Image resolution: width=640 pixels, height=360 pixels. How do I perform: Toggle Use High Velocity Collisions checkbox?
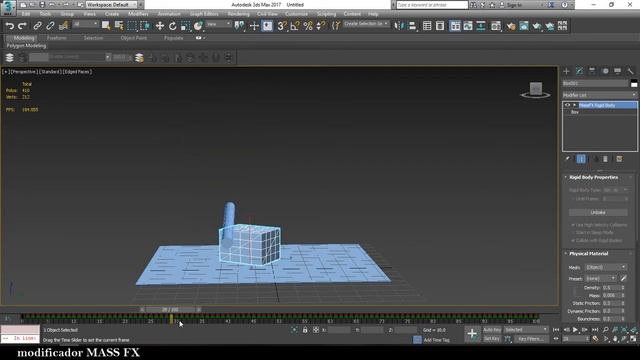click(573, 225)
